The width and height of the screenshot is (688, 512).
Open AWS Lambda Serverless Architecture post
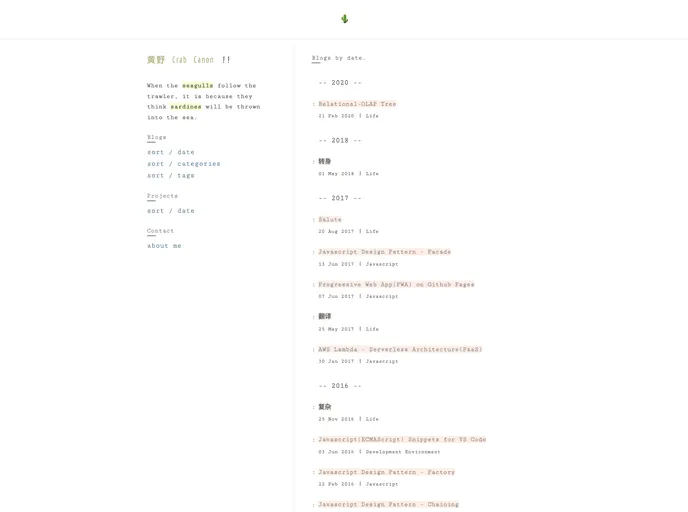[400, 350]
